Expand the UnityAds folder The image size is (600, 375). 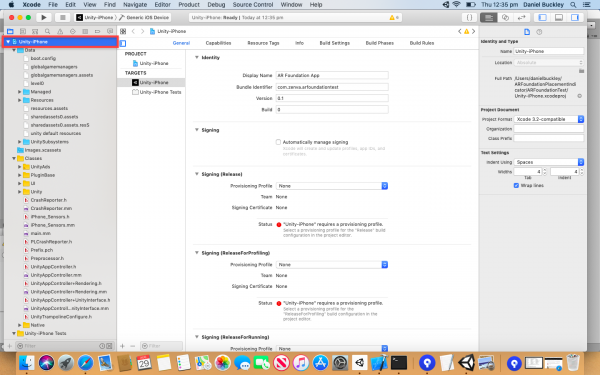(x=20, y=167)
